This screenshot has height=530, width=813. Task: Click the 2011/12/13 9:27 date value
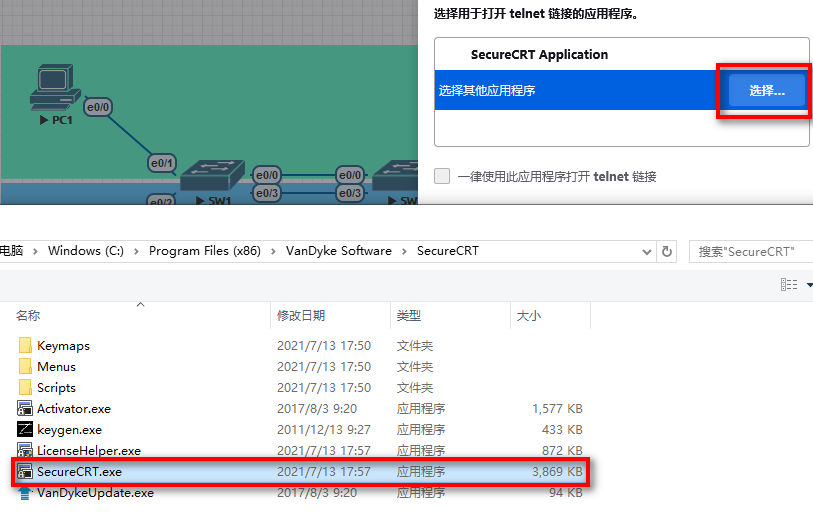coord(324,429)
